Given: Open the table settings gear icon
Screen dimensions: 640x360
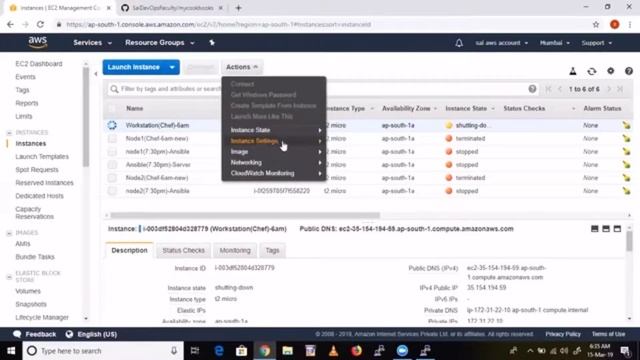Looking at the screenshot, I should [x=610, y=71].
